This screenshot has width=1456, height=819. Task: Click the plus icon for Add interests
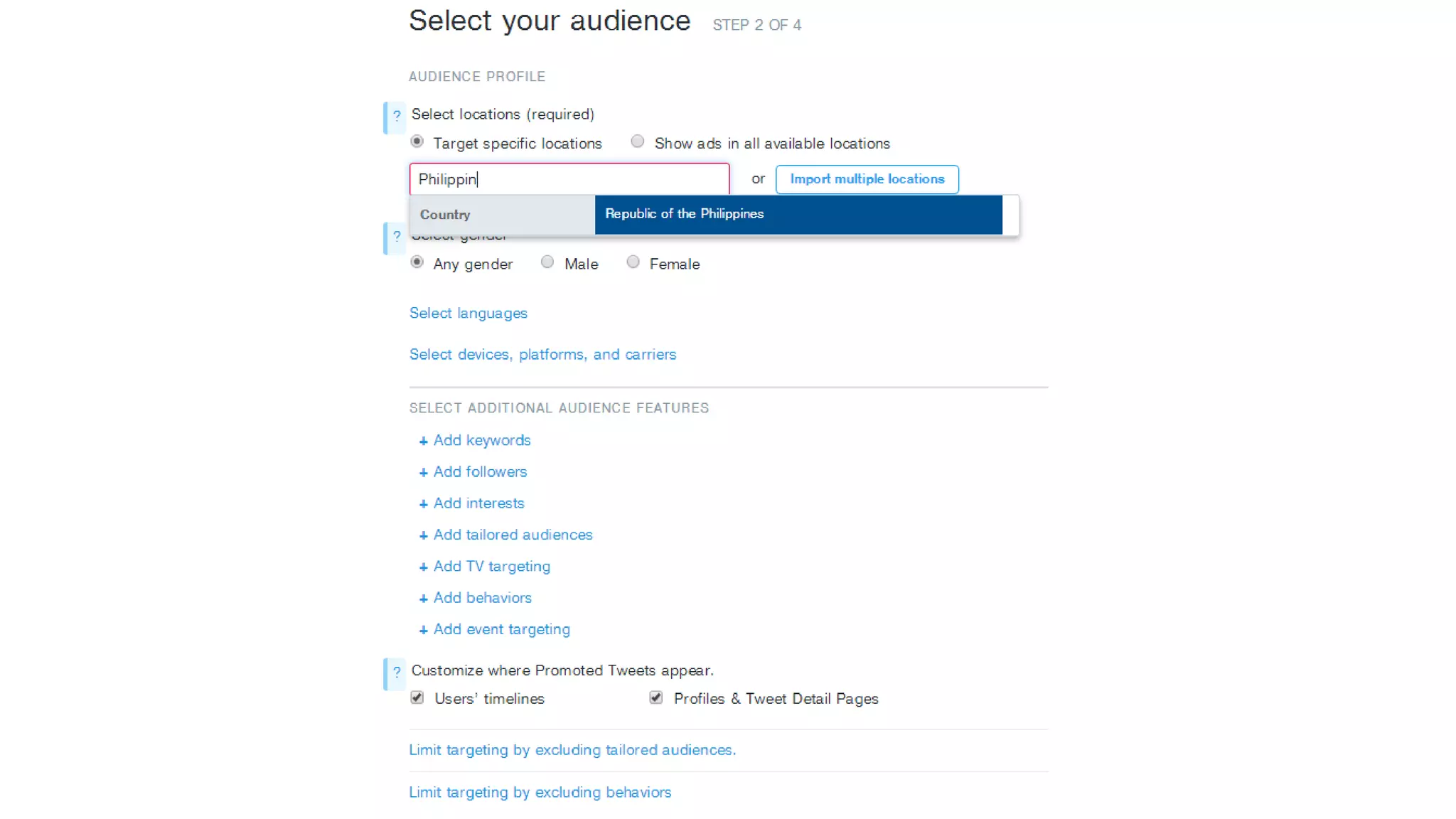pos(423,504)
